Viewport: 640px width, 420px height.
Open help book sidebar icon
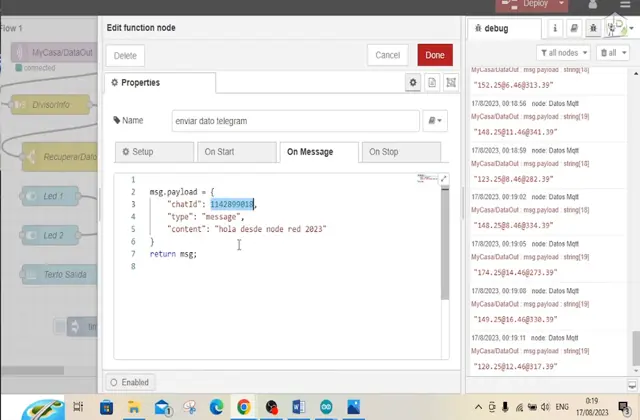point(573,28)
